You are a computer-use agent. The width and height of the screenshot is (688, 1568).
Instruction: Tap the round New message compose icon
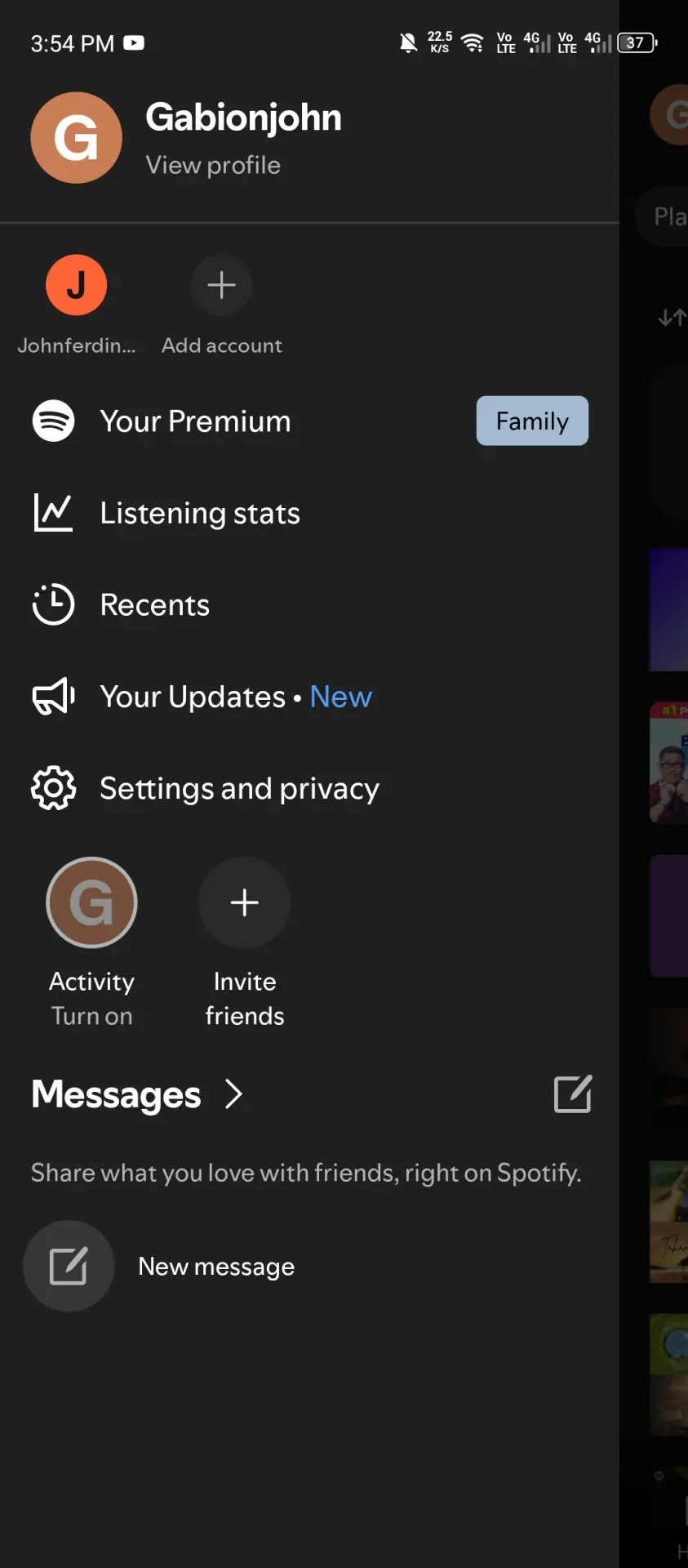[x=69, y=1266]
